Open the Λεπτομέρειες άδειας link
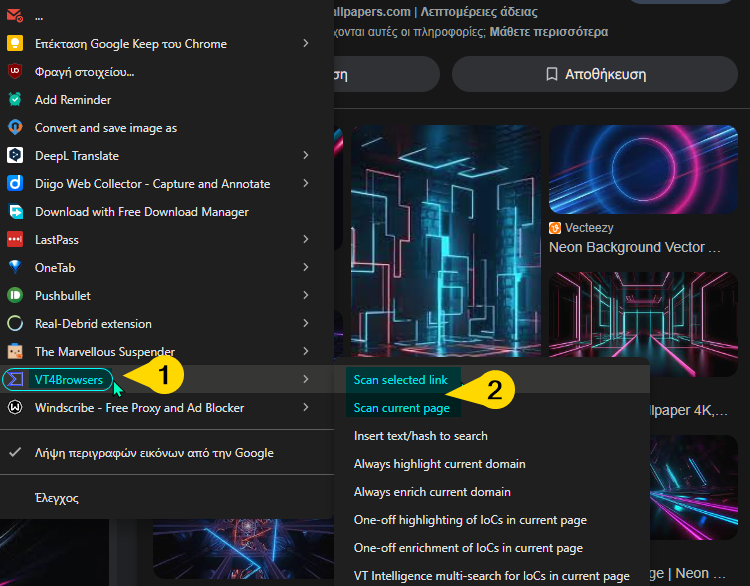Viewport: 750px width, 586px height. point(479,11)
